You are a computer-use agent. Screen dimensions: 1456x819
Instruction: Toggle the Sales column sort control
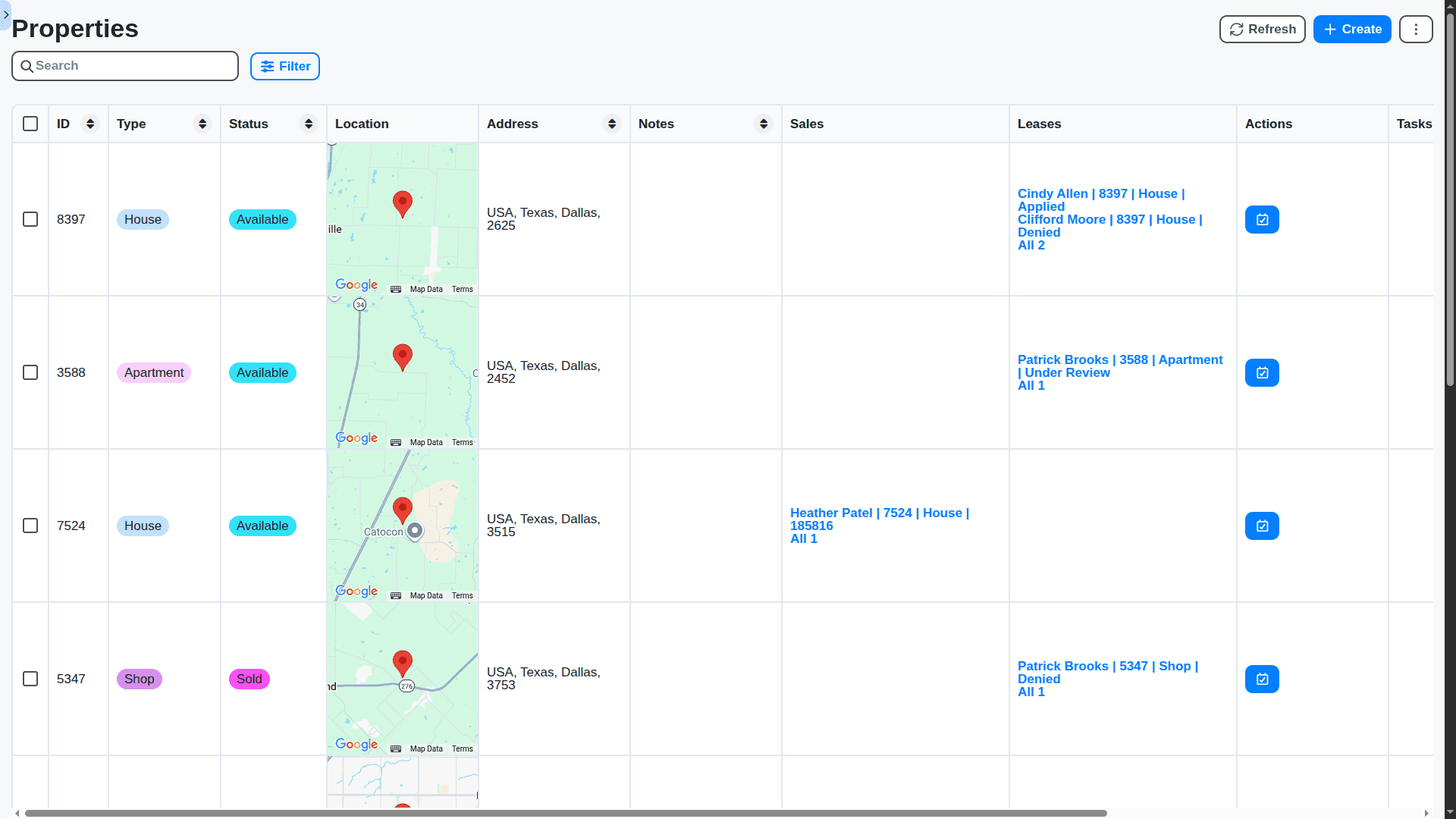tap(763, 124)
